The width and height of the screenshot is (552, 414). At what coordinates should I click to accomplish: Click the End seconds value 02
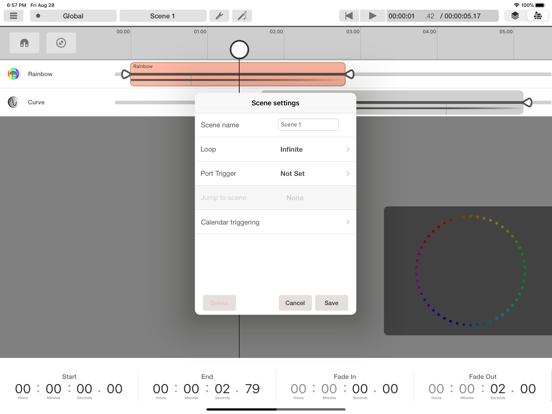222,389
